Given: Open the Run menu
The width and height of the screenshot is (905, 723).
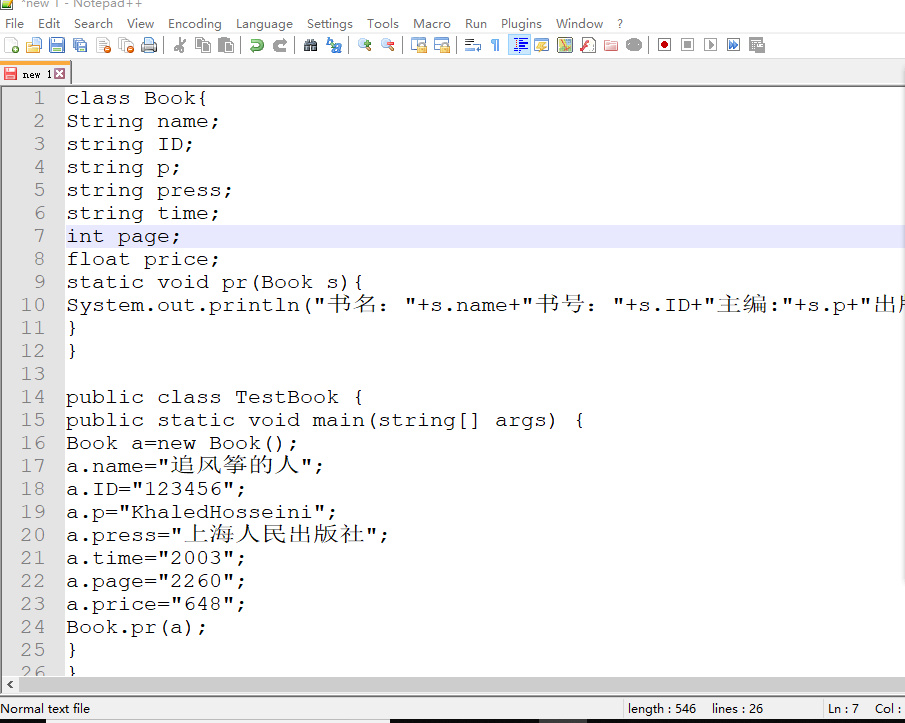Looking at the screenshot, I should pos(476,24).
